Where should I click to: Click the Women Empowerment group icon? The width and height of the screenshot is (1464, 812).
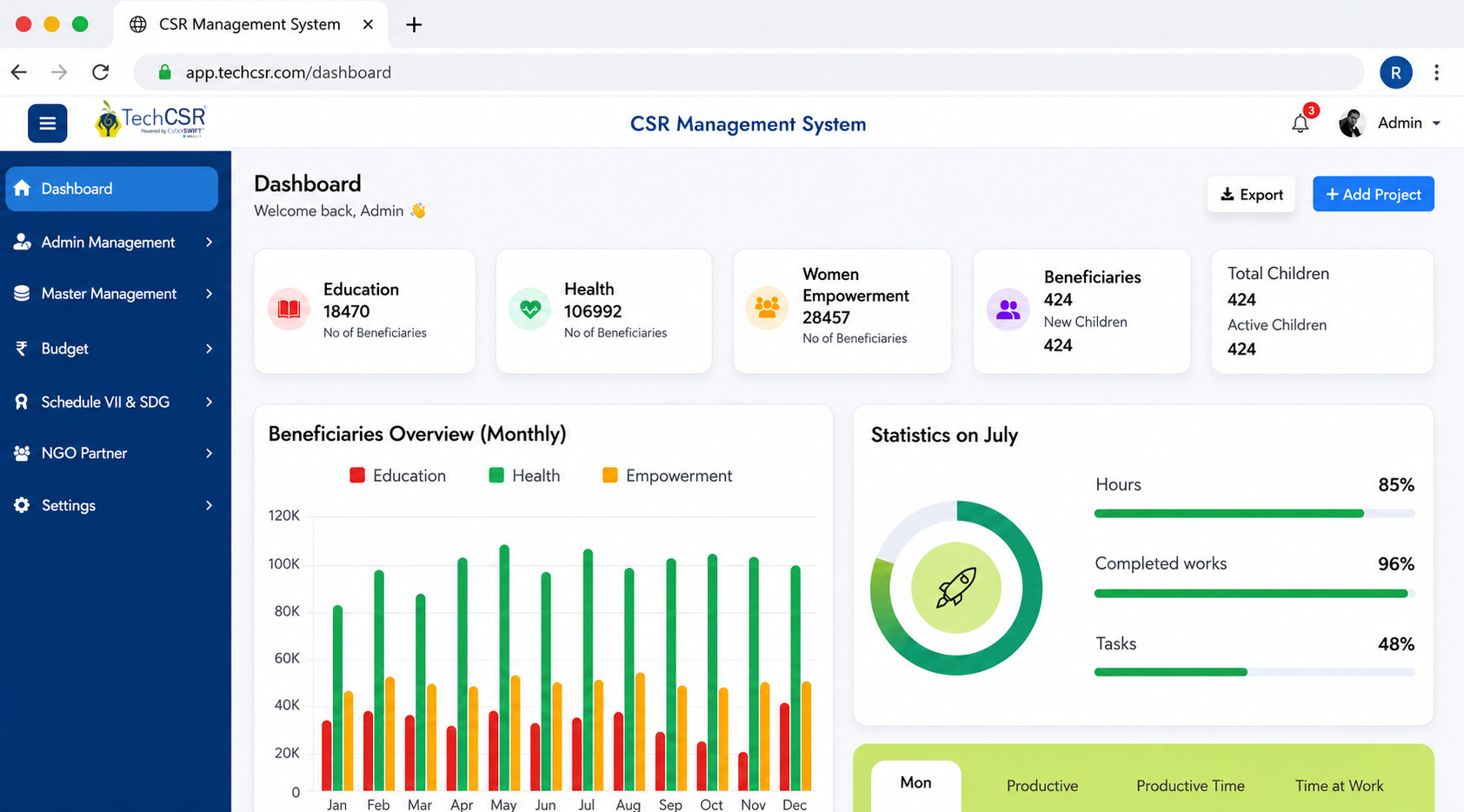(x=767, y=308)
